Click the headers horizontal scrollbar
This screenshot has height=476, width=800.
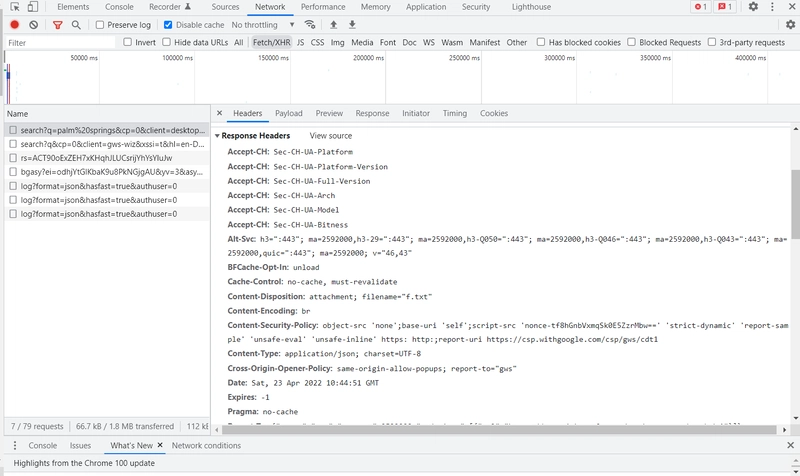(499, 430)
